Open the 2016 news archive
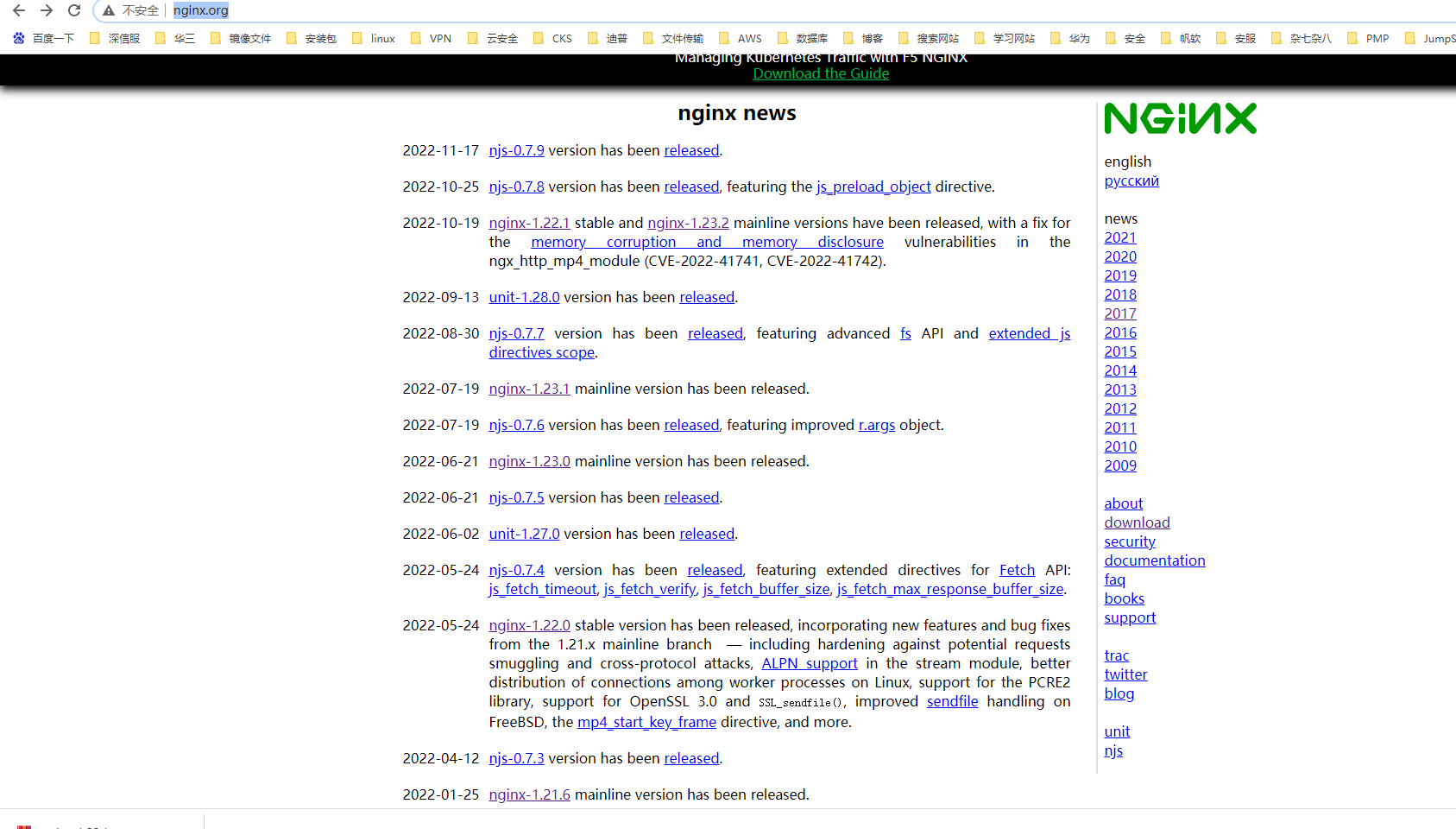The width and height of the screenshot is (1456, 829). click(x=1120, y=332)
